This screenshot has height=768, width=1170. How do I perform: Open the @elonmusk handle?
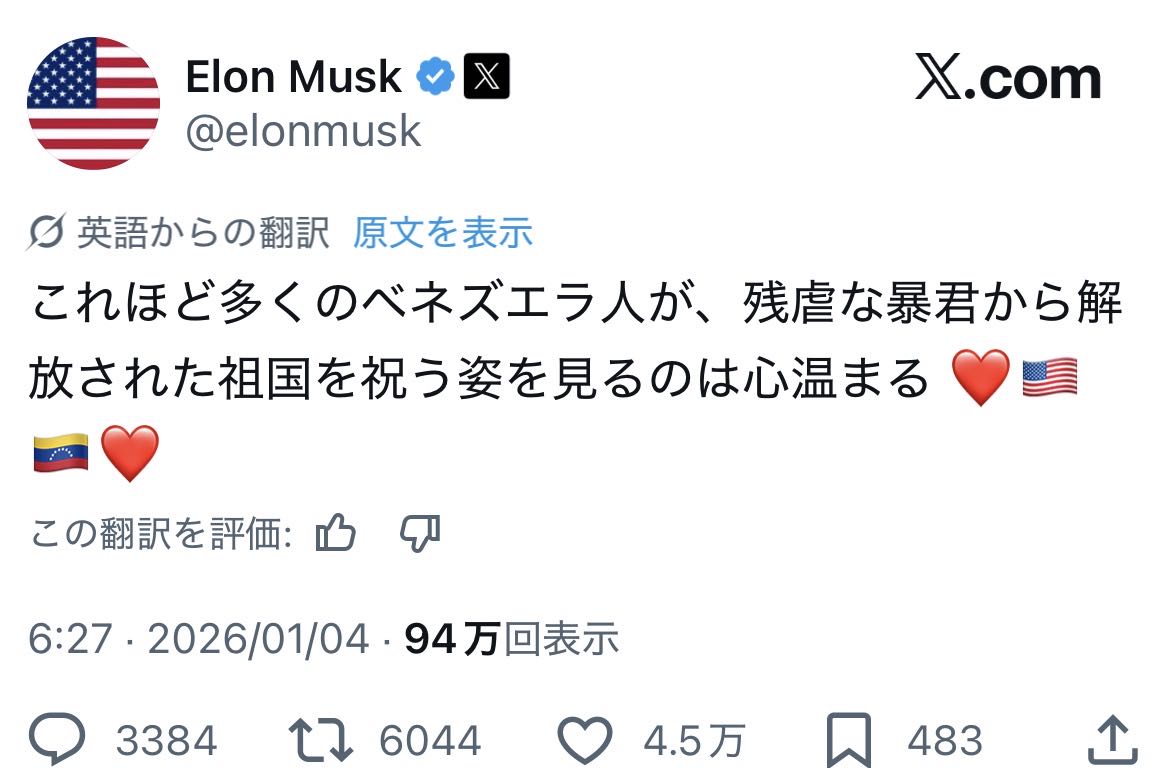coord(303,131)
